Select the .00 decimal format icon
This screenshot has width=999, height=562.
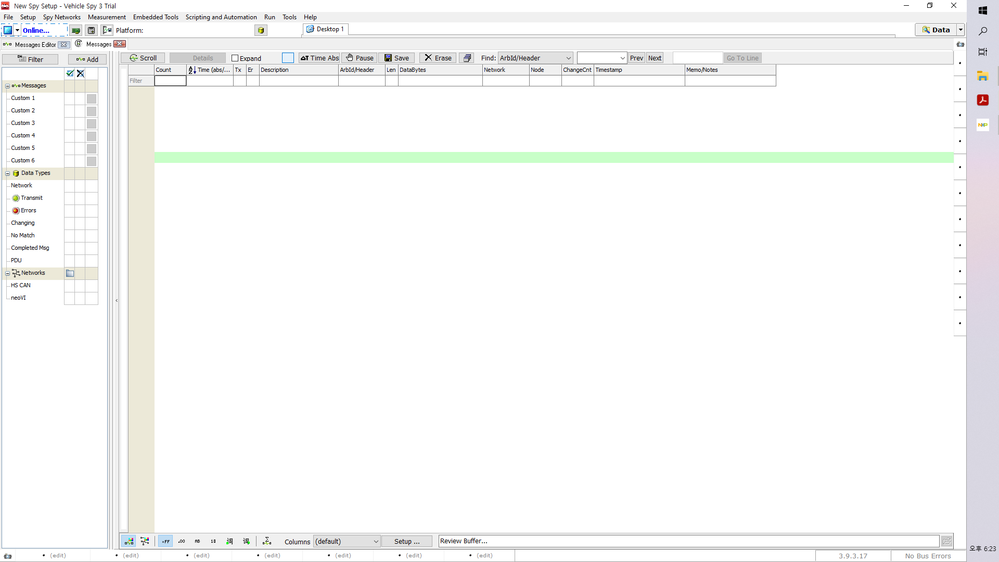pyautogui.click(x=182, y=541)
